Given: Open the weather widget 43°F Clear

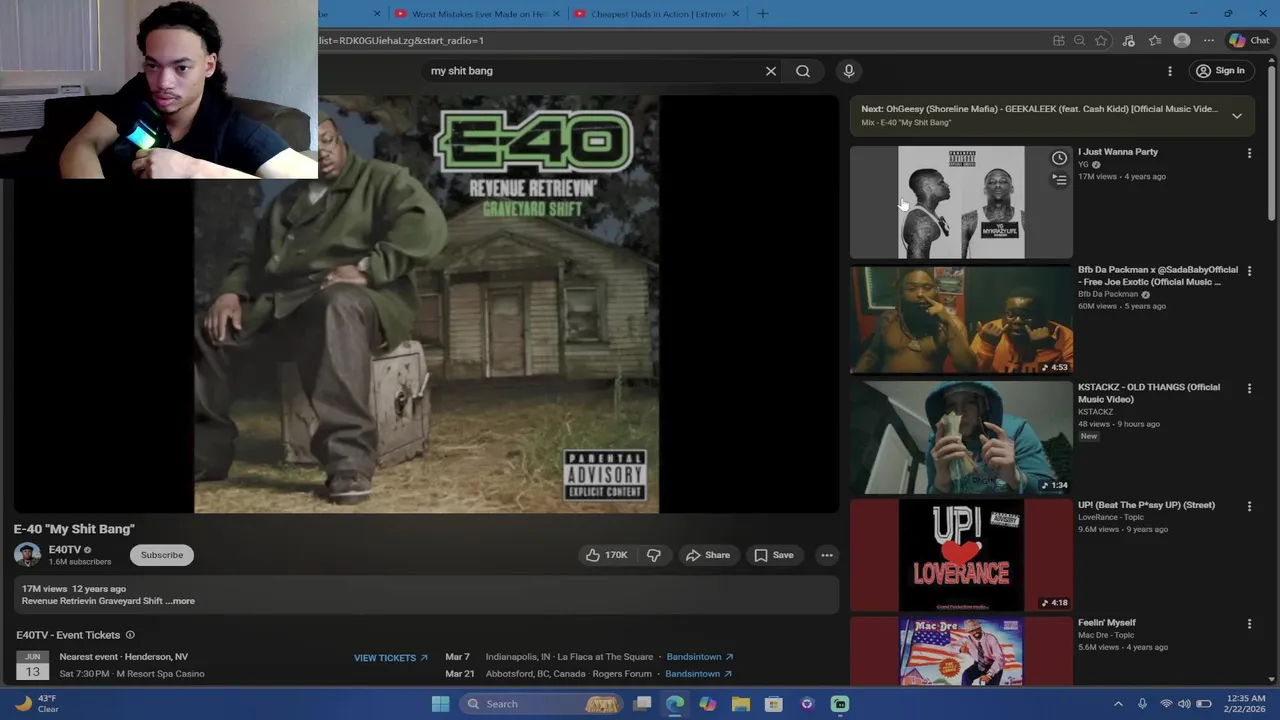Looking at the screenshot, I should pyautogui.click(x=37, y=704).
